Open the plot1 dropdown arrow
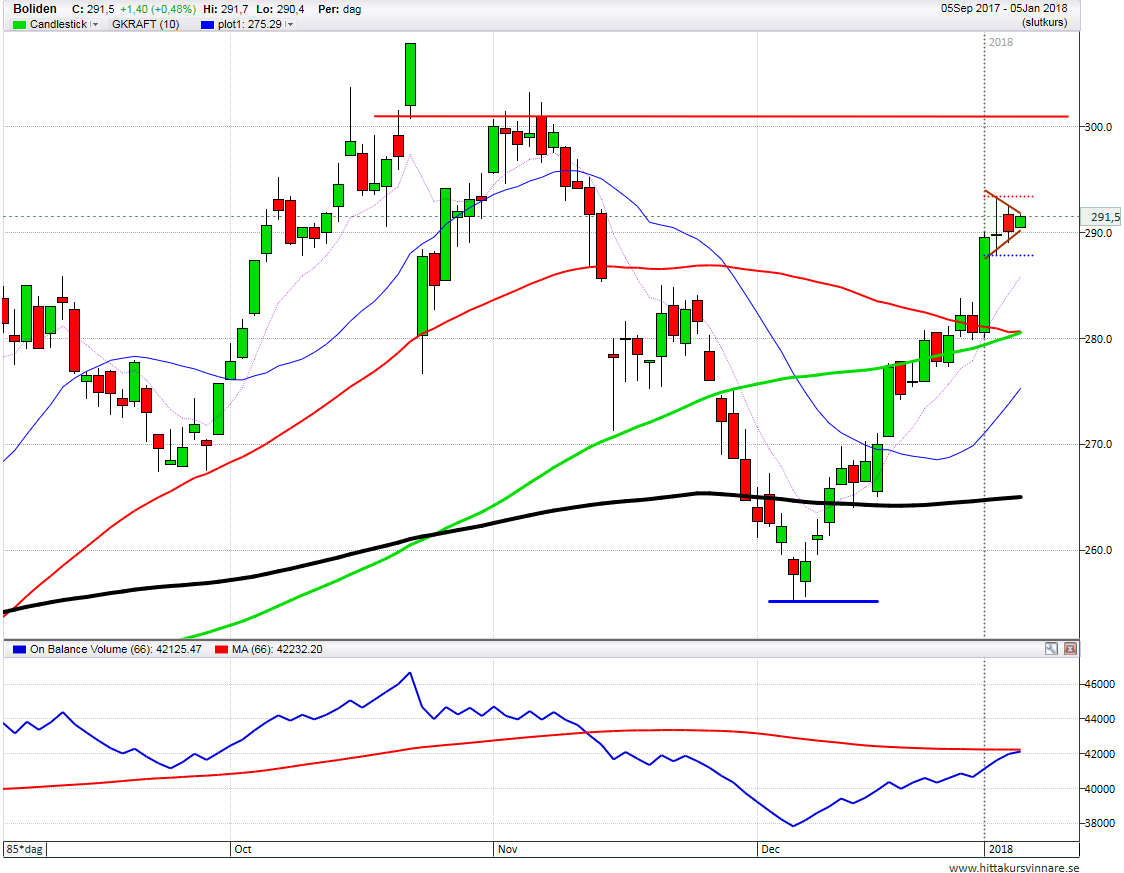 (x=289, y=24)
